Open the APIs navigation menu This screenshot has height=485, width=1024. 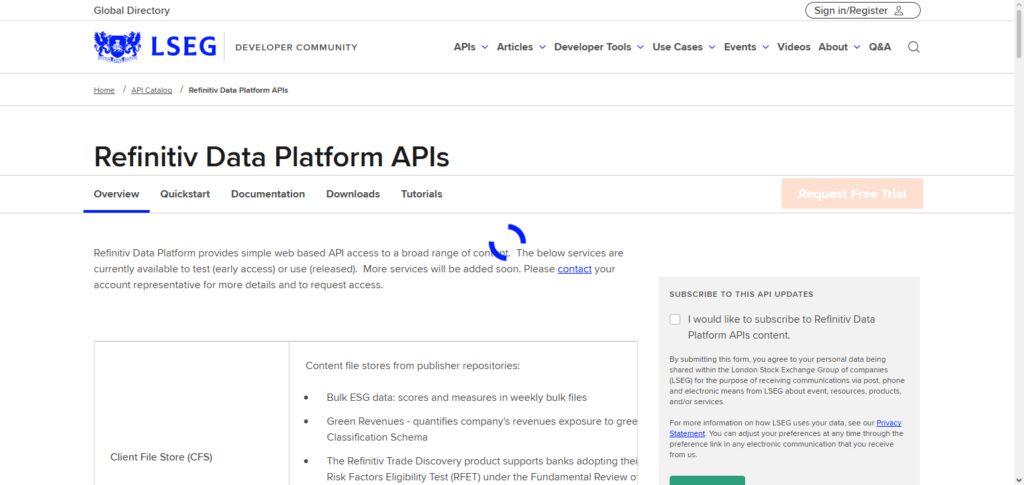[464, 47]
